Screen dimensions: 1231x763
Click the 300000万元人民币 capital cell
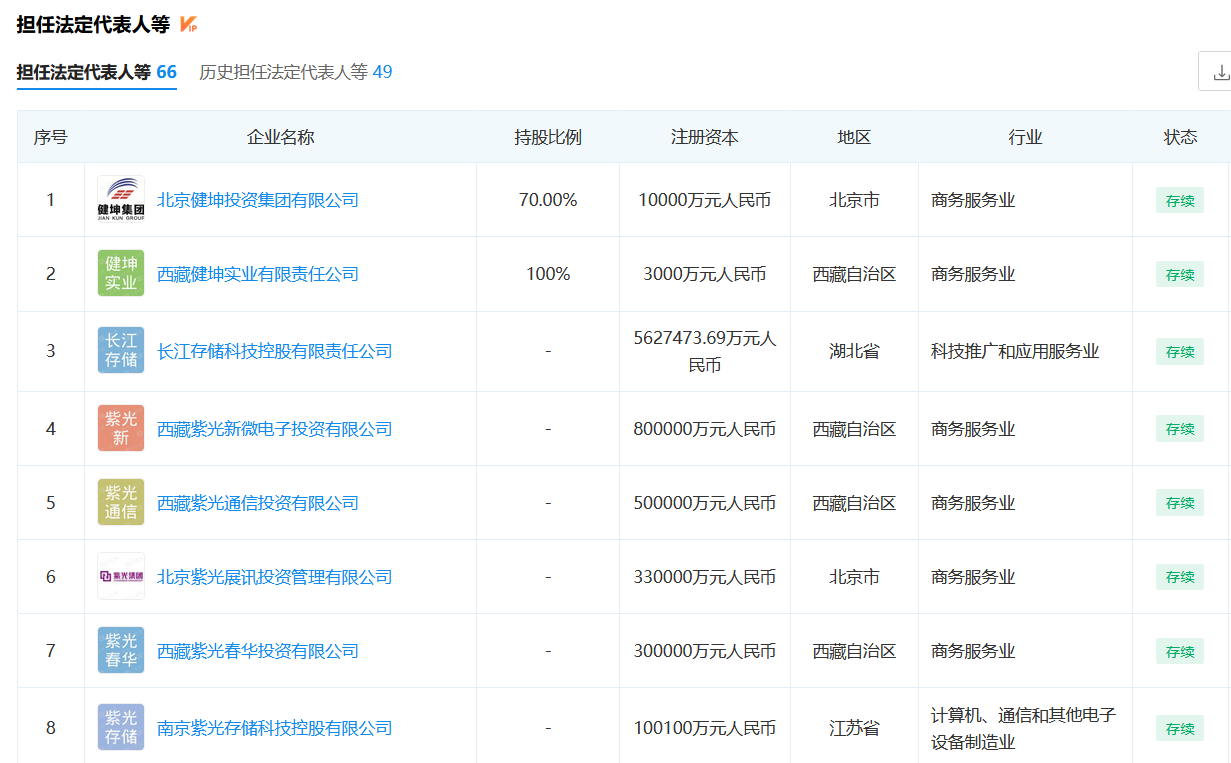[705, 651]
